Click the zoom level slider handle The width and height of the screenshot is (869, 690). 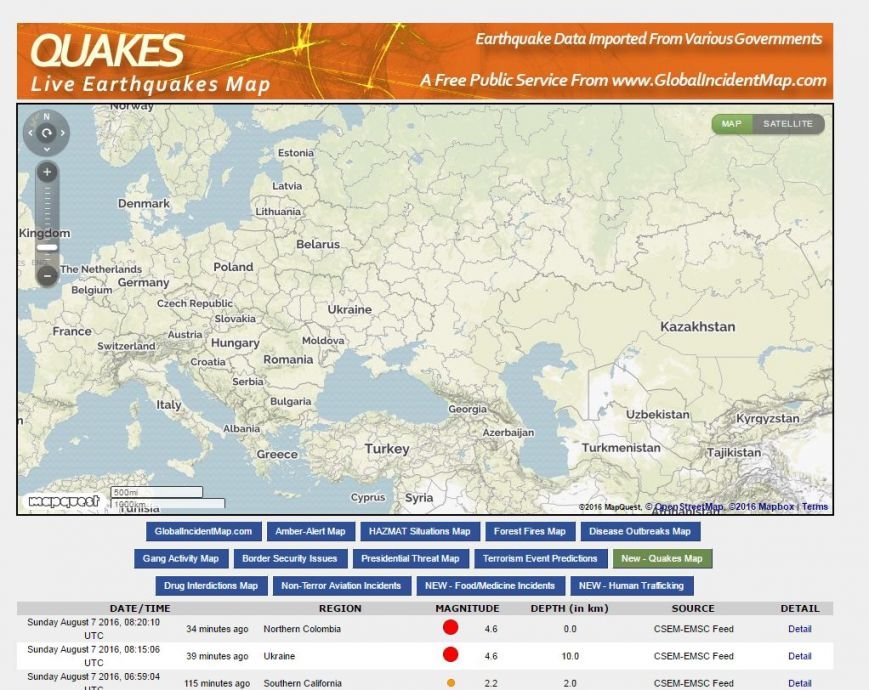click(x=47, y=247)
